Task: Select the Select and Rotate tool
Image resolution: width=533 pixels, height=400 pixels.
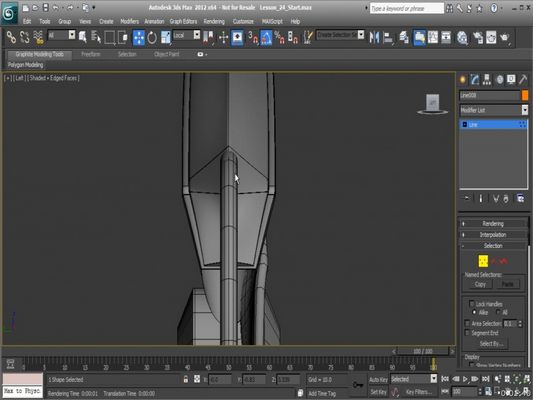Action: tap(152, 37)
